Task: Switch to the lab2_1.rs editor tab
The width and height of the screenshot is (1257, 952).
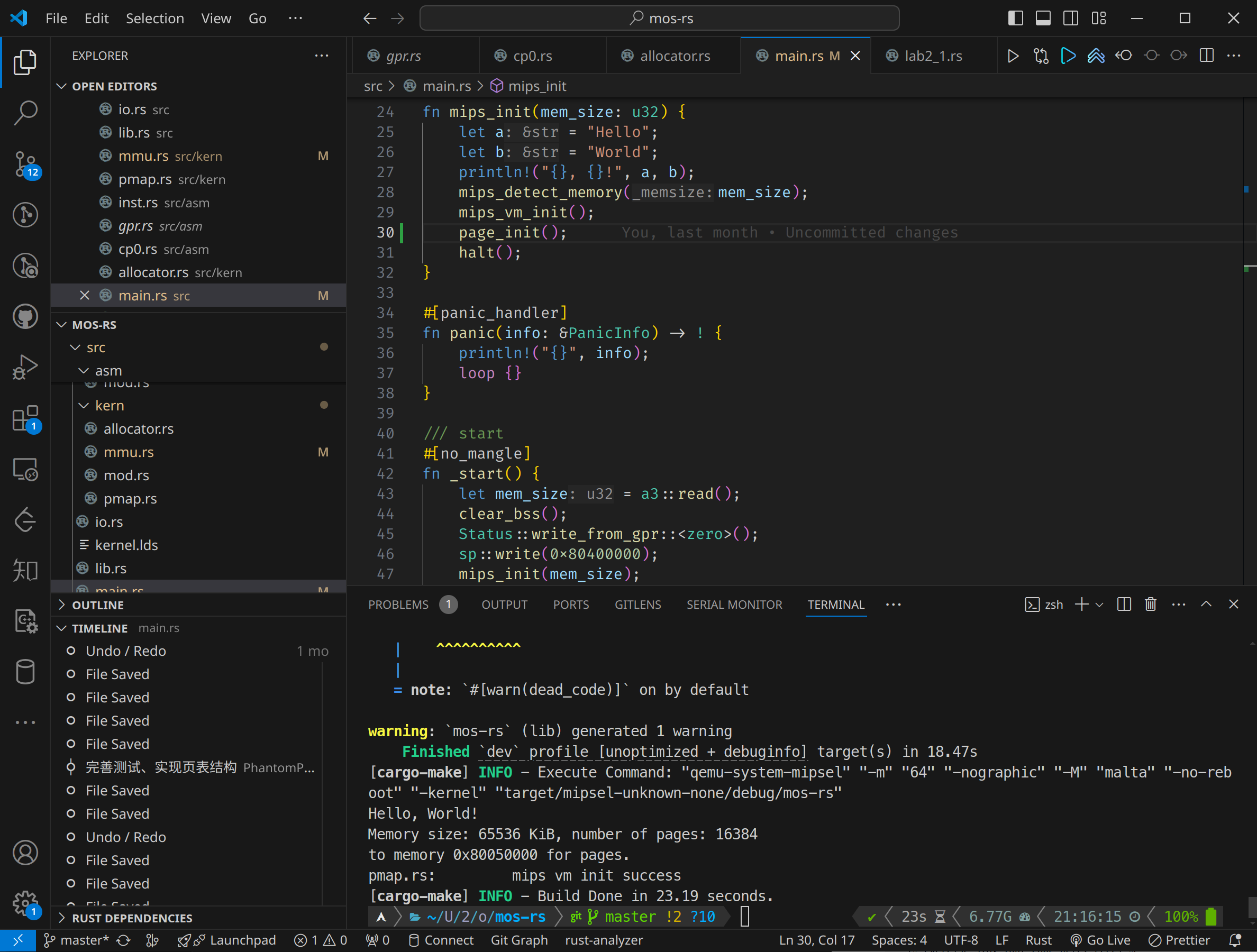Action: pyautogui.click(x=933, y=56)
